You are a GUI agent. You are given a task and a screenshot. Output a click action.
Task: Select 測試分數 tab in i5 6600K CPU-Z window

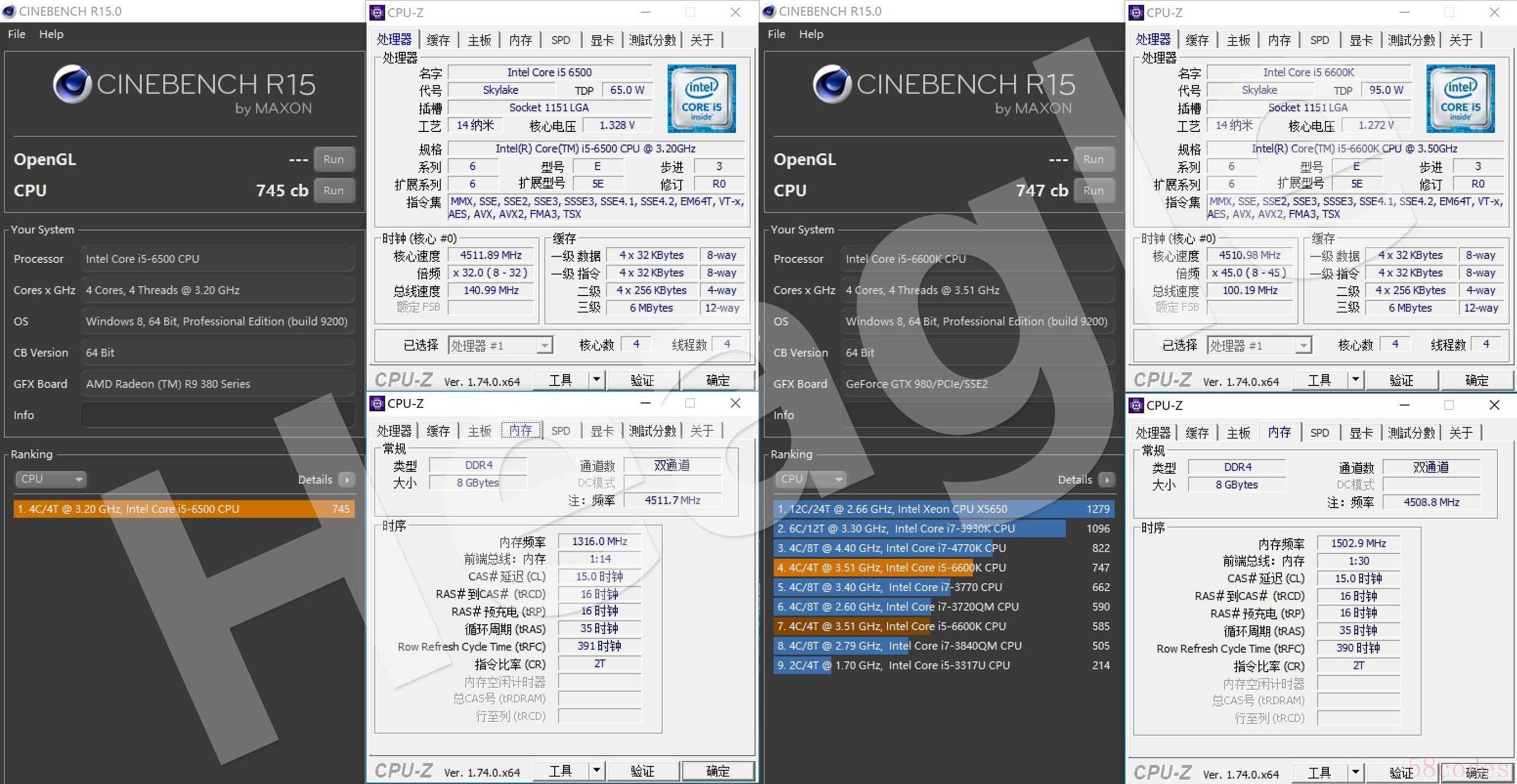coord(1411,40)
